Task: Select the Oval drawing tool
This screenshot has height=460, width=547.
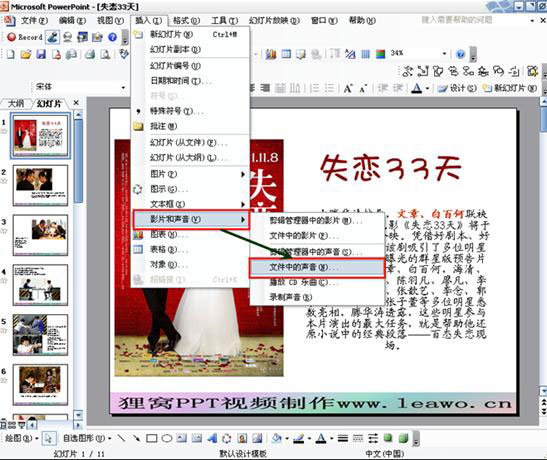Action: [x=167, y=438]
